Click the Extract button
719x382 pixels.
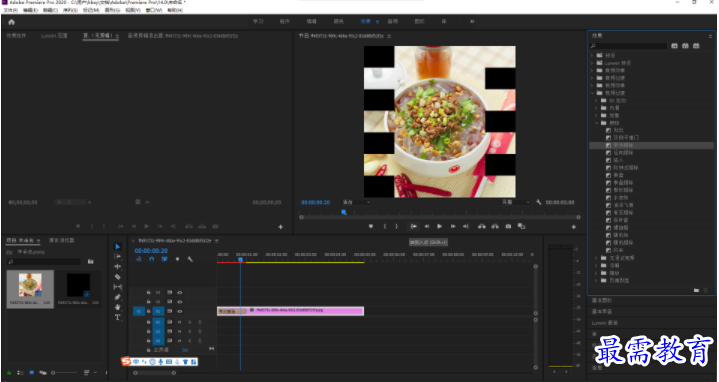point(495,226)
